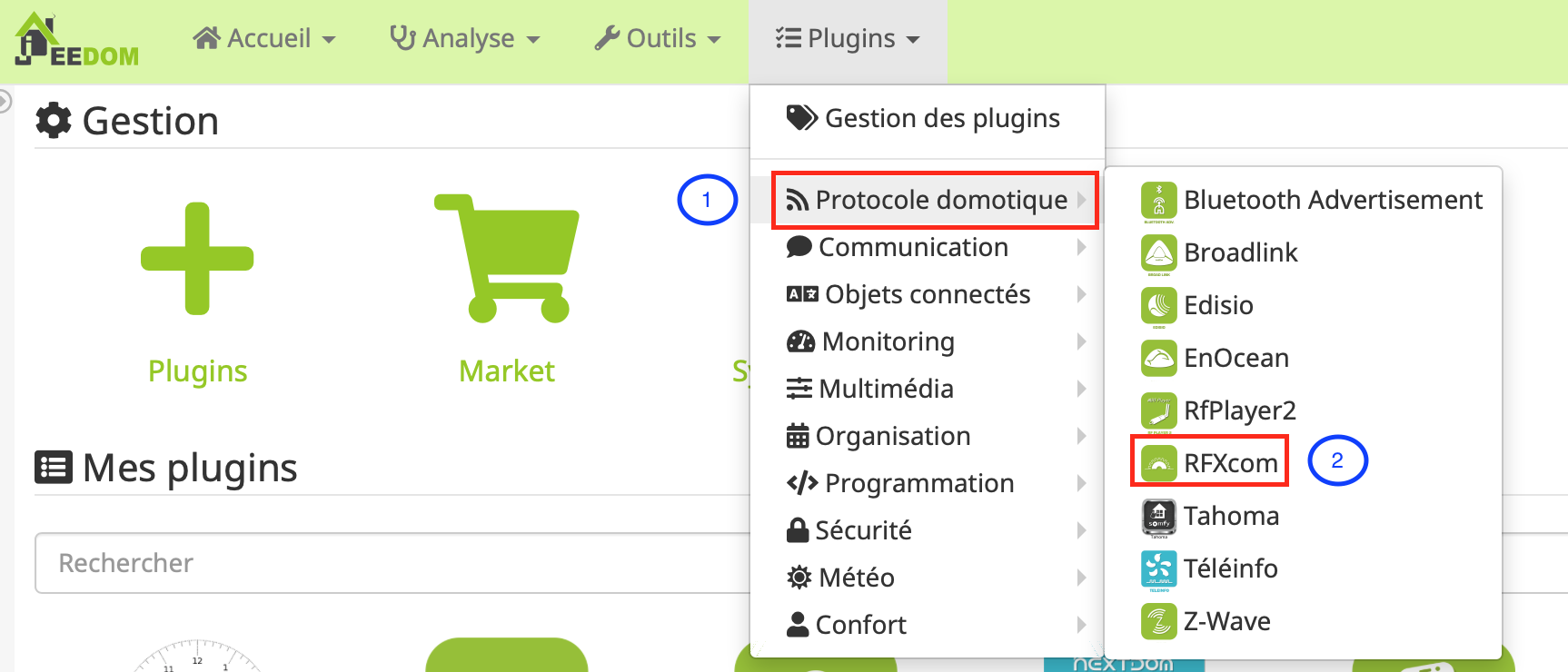Viewport: 1568px width, 672px height.
Task: Click the Broadlink plugin icon
Action: [1158, 253]
